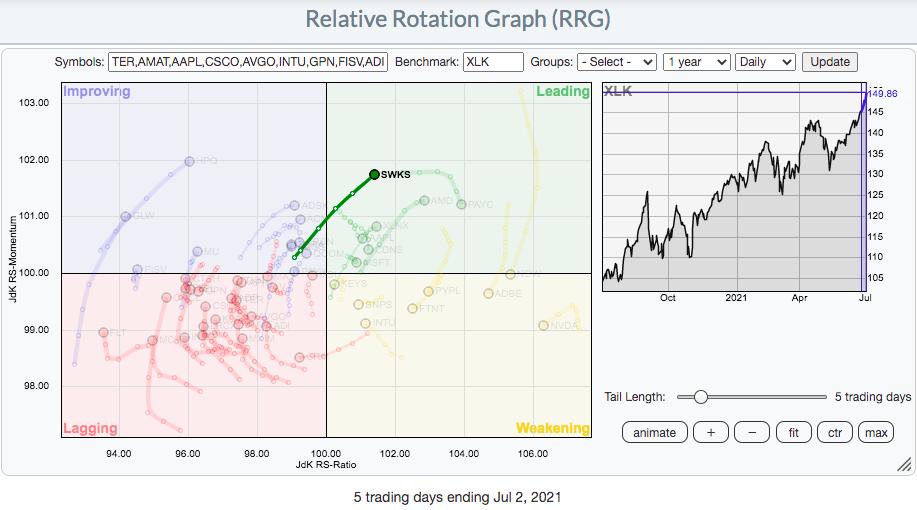The width and height of the screenshot is (917, 510).
Task: Select the ADBE data point marker
Action: [488, 293]
